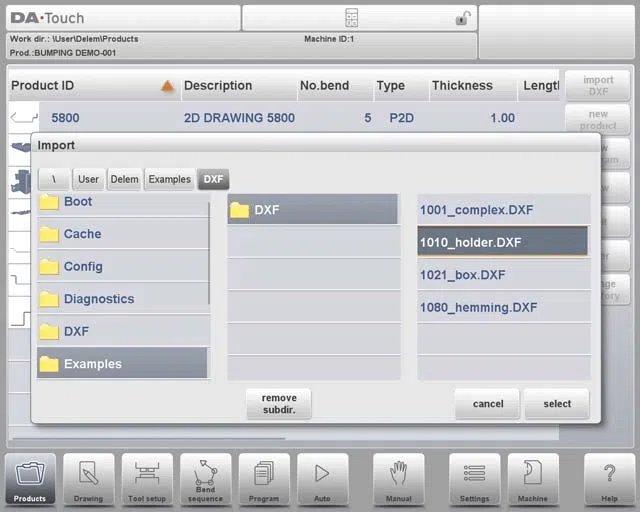Screen dimensions: 640x512
Task: Go to the Examples breadcrumb
Action: point(170,179)
